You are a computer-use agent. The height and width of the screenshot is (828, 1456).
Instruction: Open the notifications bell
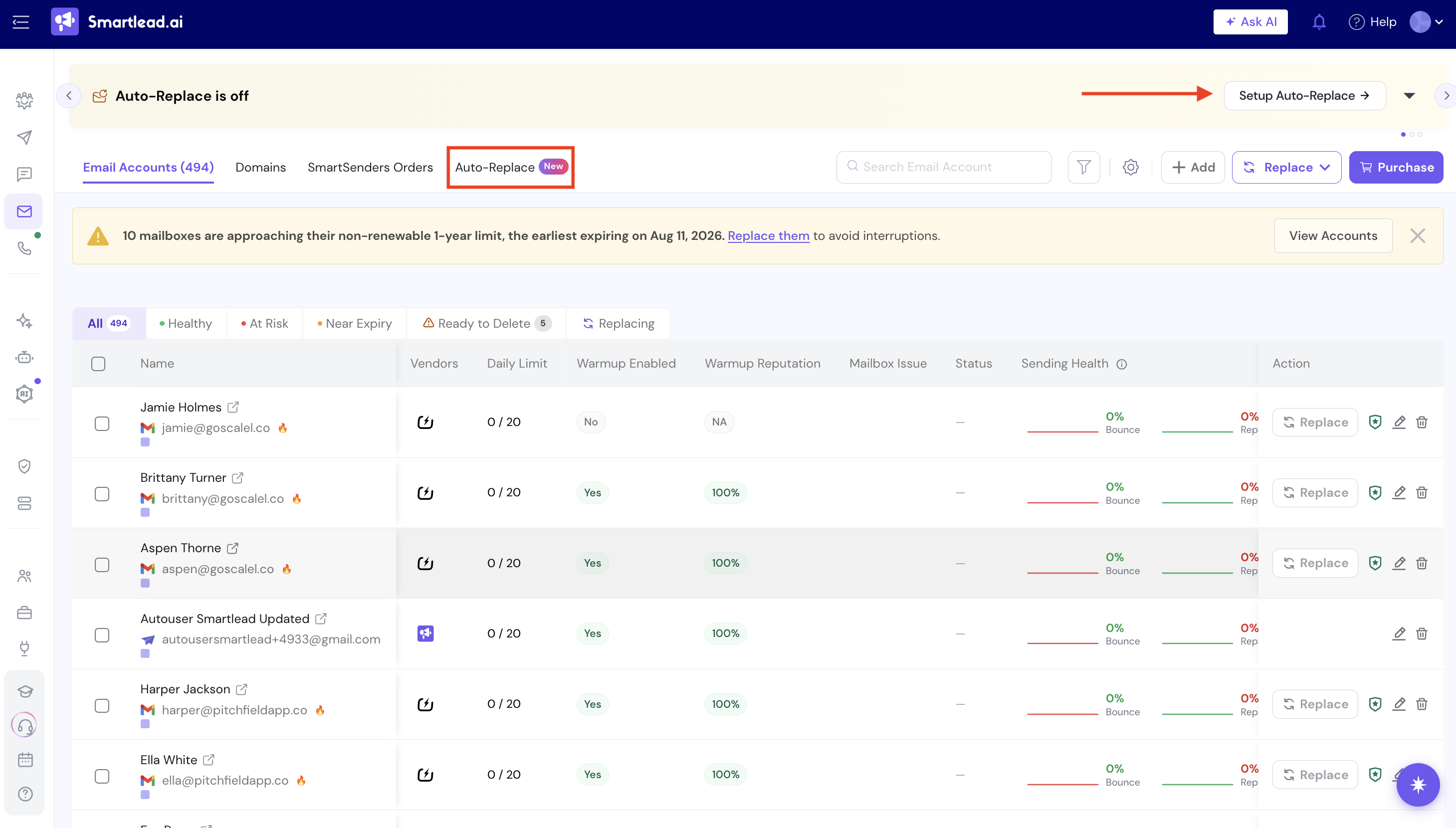(x=1319, y=22)
